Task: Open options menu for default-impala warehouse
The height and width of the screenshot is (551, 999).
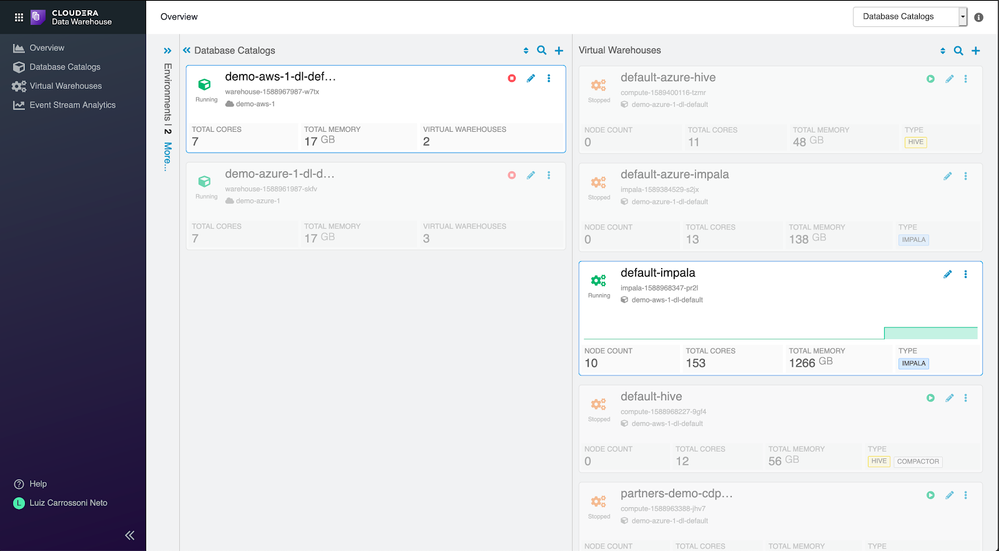Action: (965, 274)
